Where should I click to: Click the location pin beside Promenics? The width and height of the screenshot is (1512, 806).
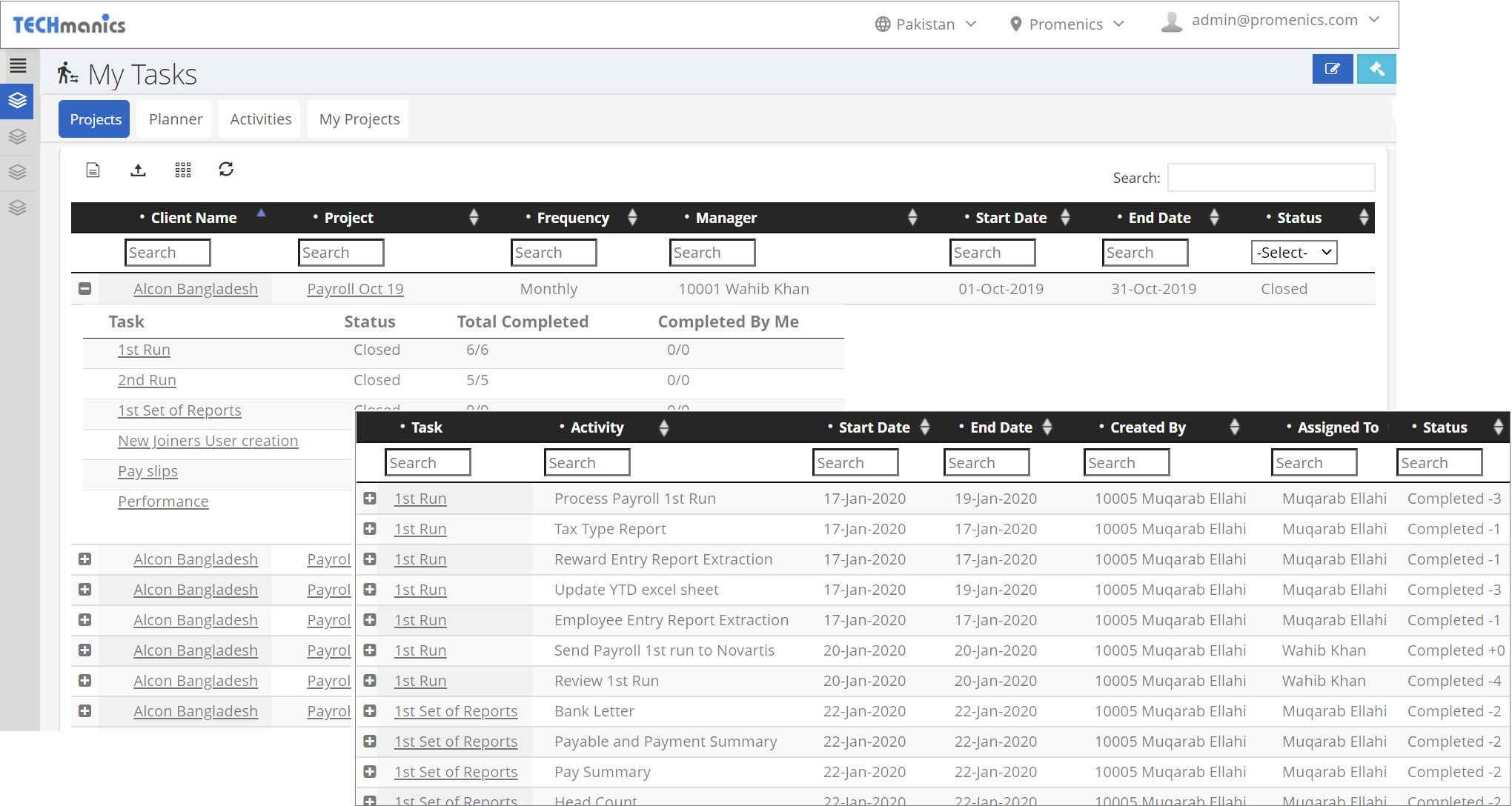click(1015, 24)
